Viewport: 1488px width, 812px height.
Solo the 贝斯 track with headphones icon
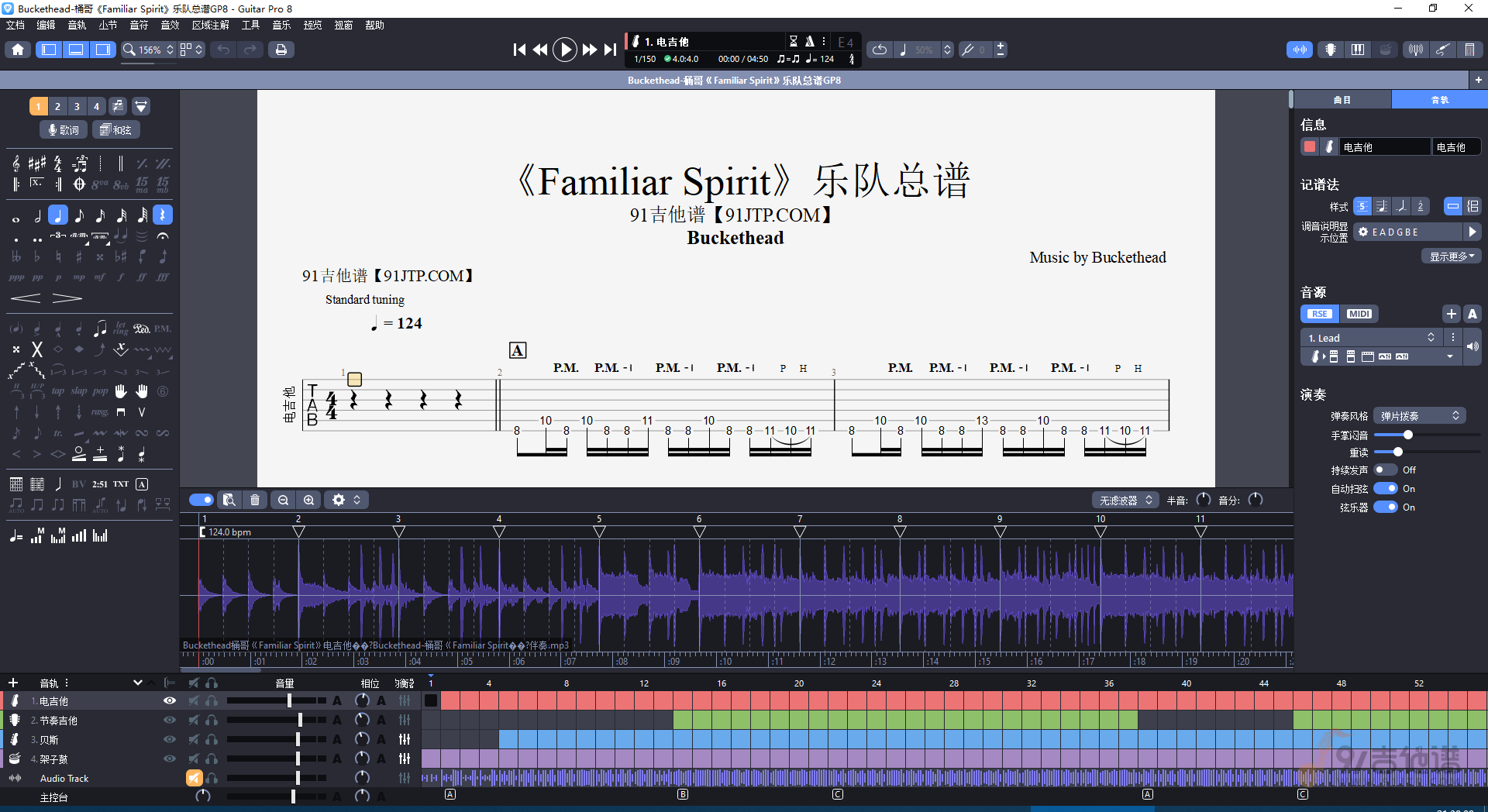[x=212, y=739]
